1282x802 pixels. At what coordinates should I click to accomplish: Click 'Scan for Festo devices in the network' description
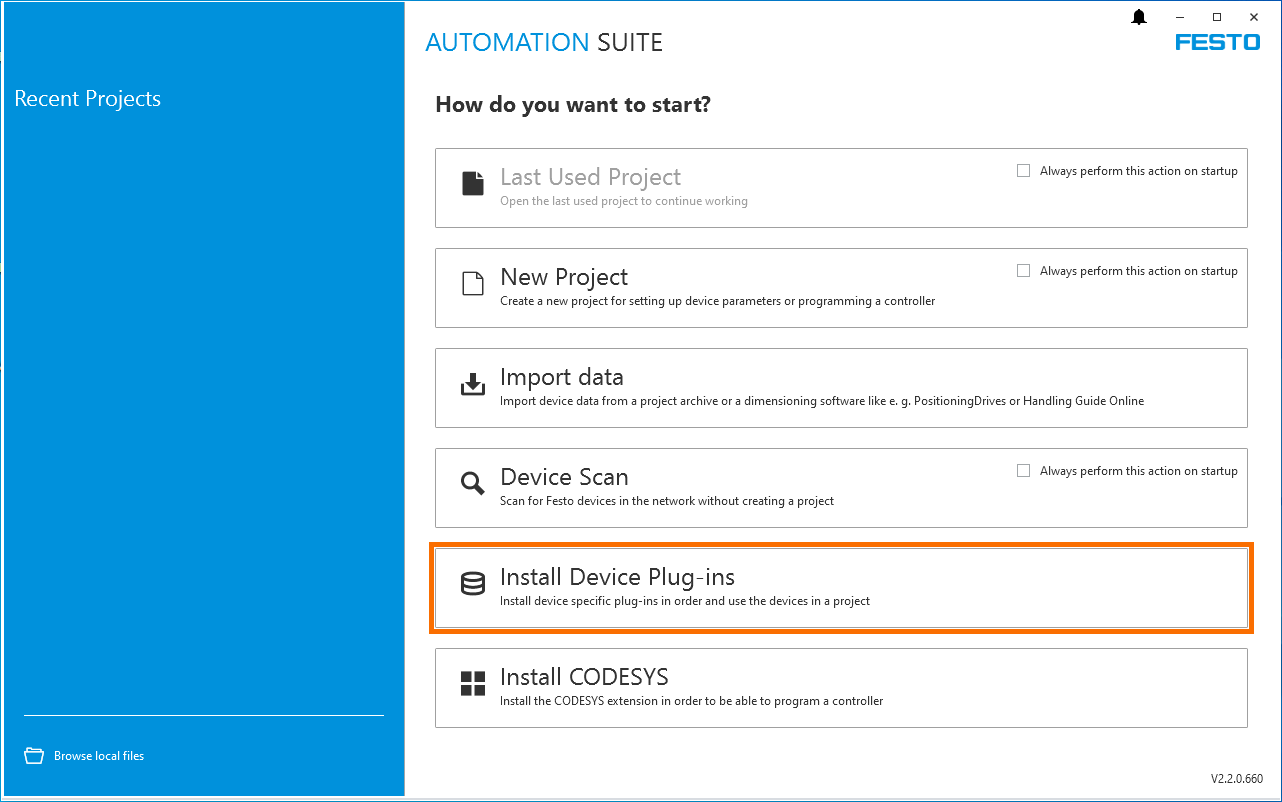[667, 501]
